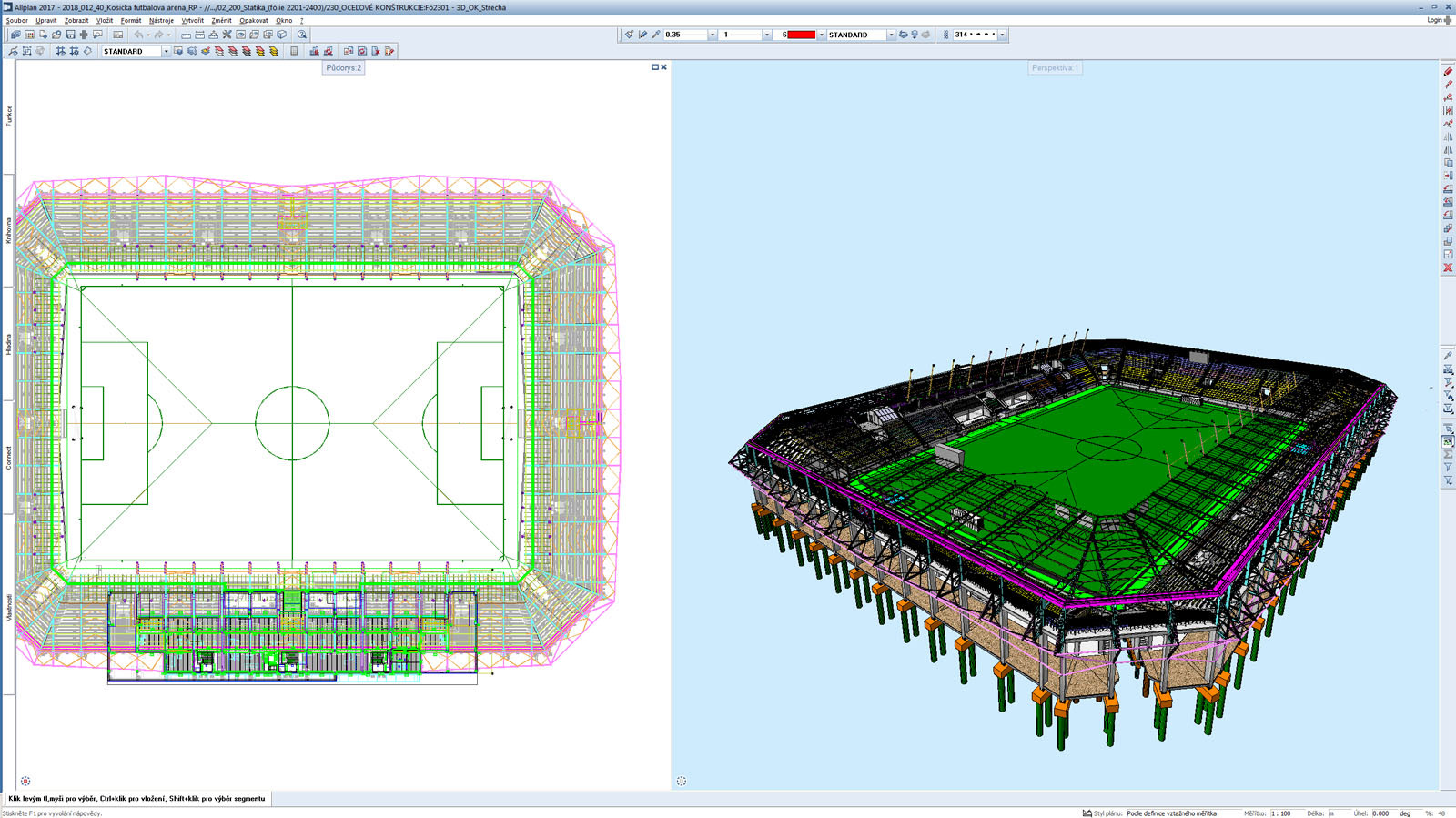Click the red color swatch number 6
Viewport: 1456px width, 818px height.
pos(800,35)
